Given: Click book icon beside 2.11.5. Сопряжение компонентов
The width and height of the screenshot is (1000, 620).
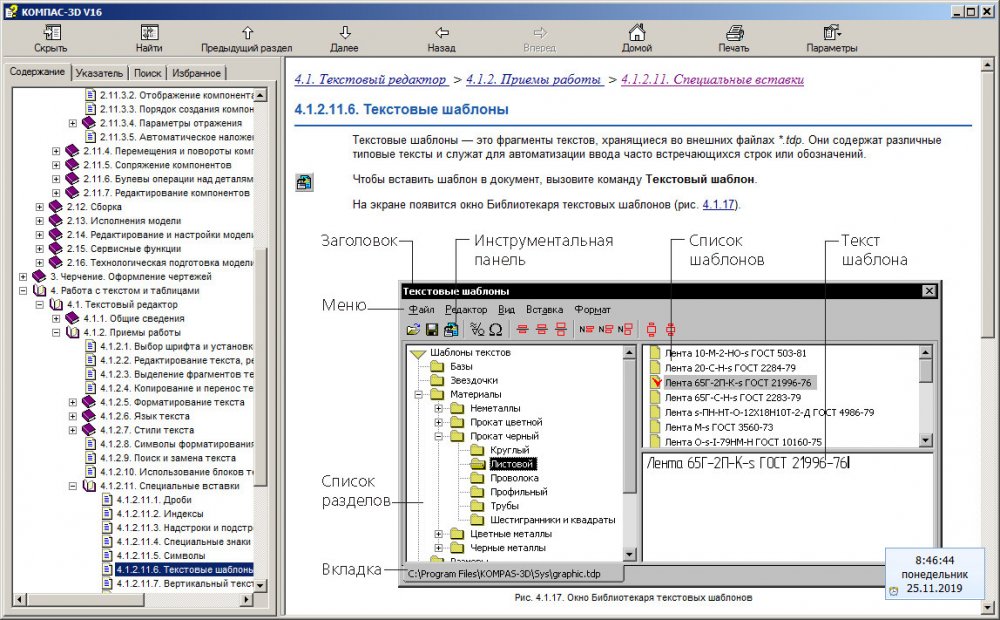Looking at the screenshot, I should (x=73, y=165).
